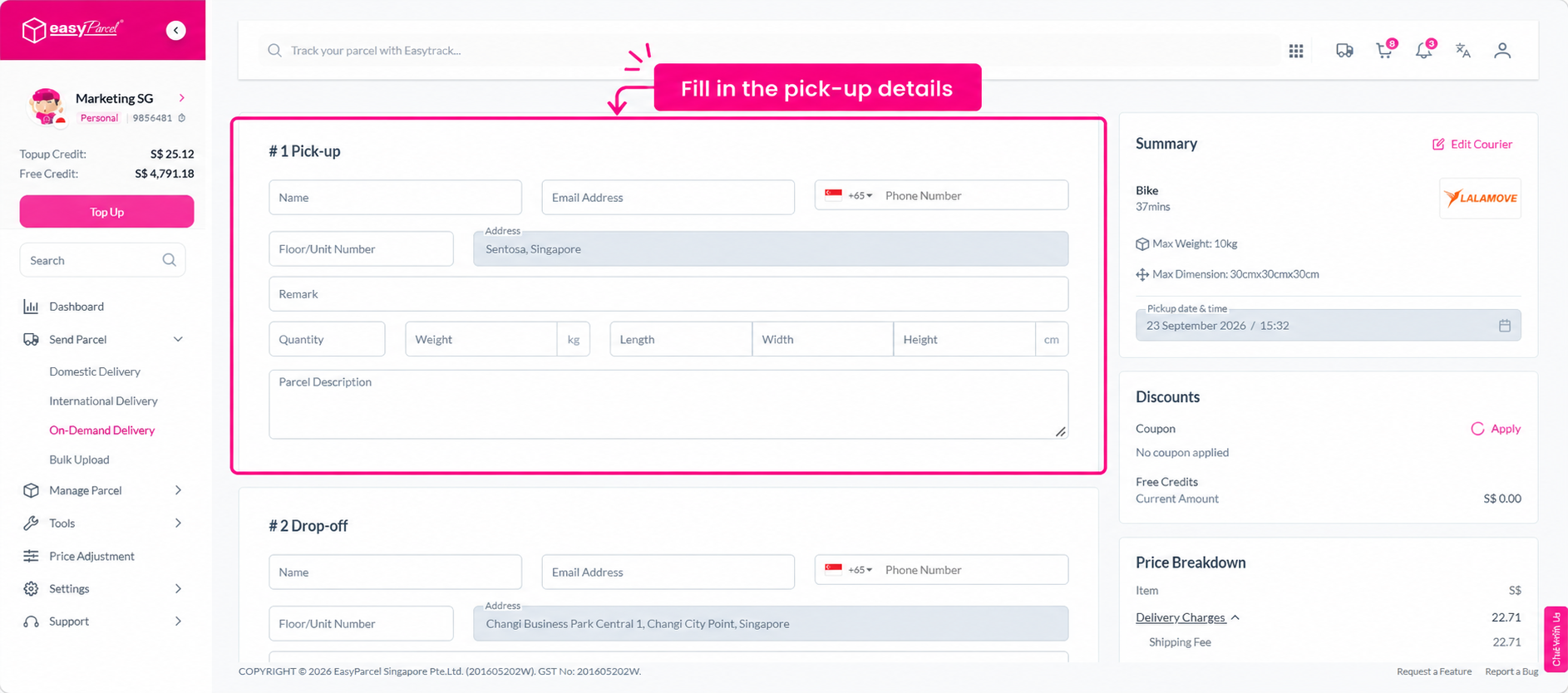Viewport: 1568px width, 693px height.
Task: Click the Parcel Description text area
Action: 668,405
